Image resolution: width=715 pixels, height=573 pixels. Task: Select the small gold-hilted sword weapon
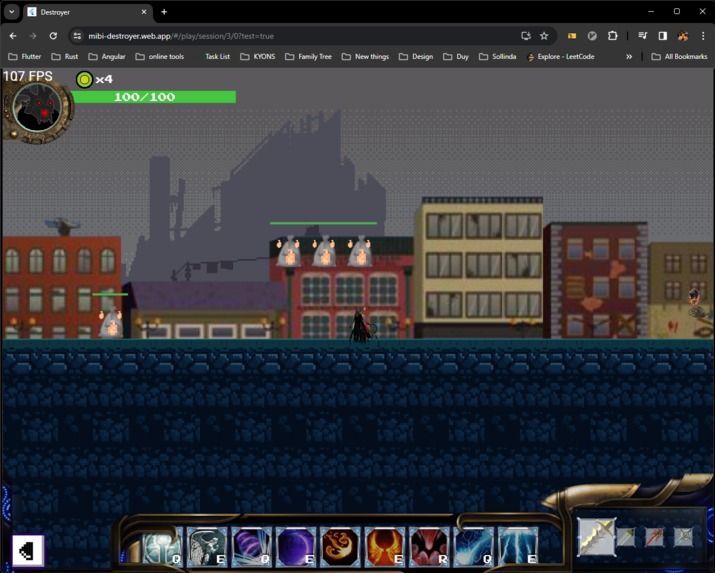[x=626, y=537]
